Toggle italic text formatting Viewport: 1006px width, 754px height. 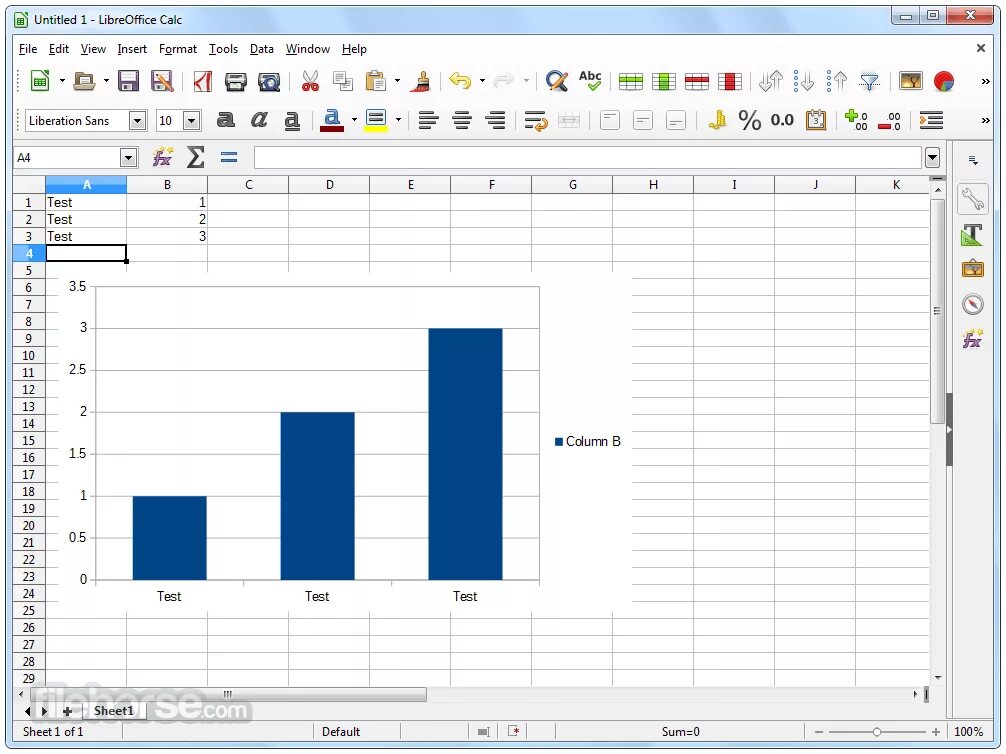point(259,120)
